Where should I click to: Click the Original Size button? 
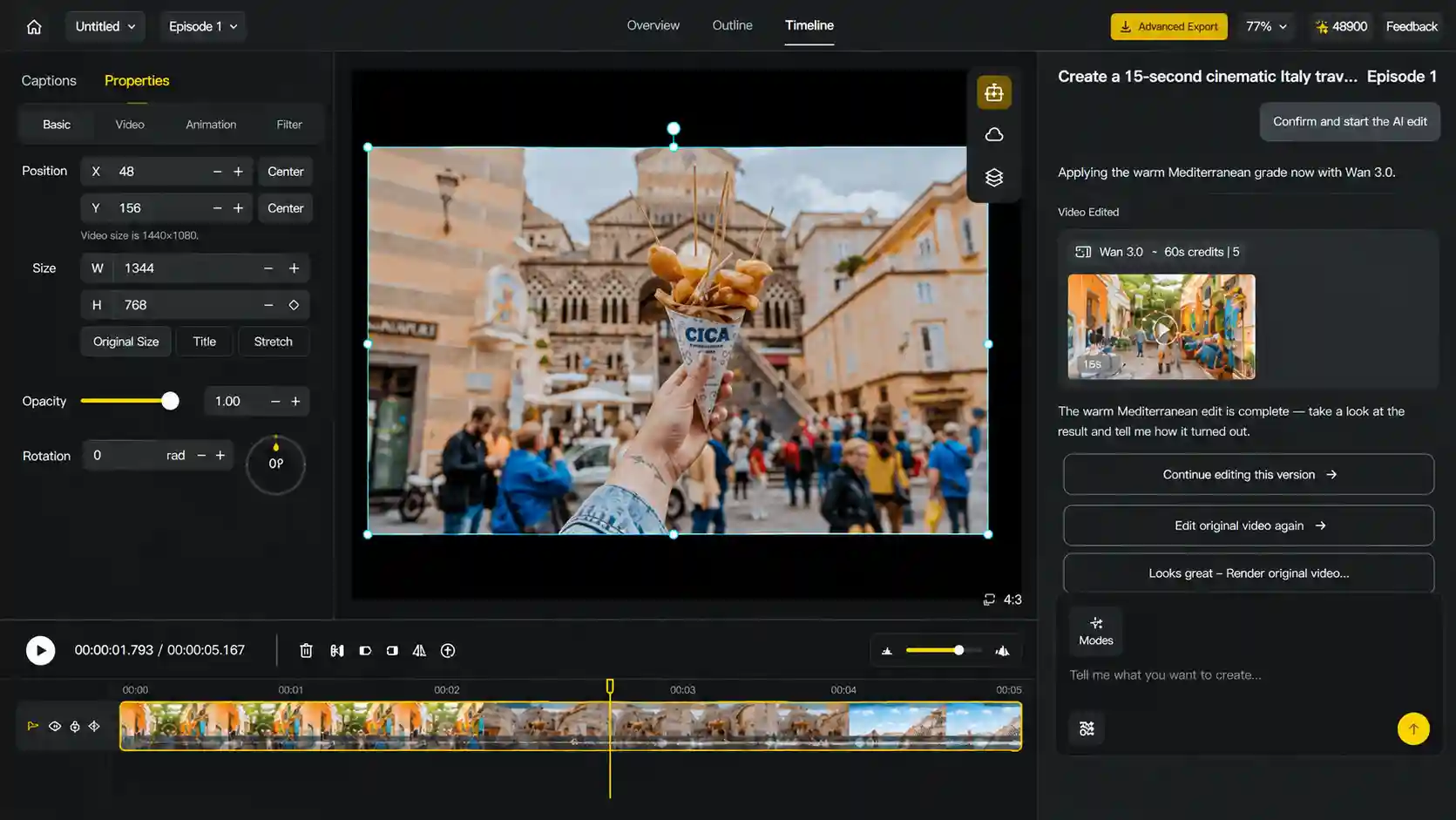pos(126,342)
